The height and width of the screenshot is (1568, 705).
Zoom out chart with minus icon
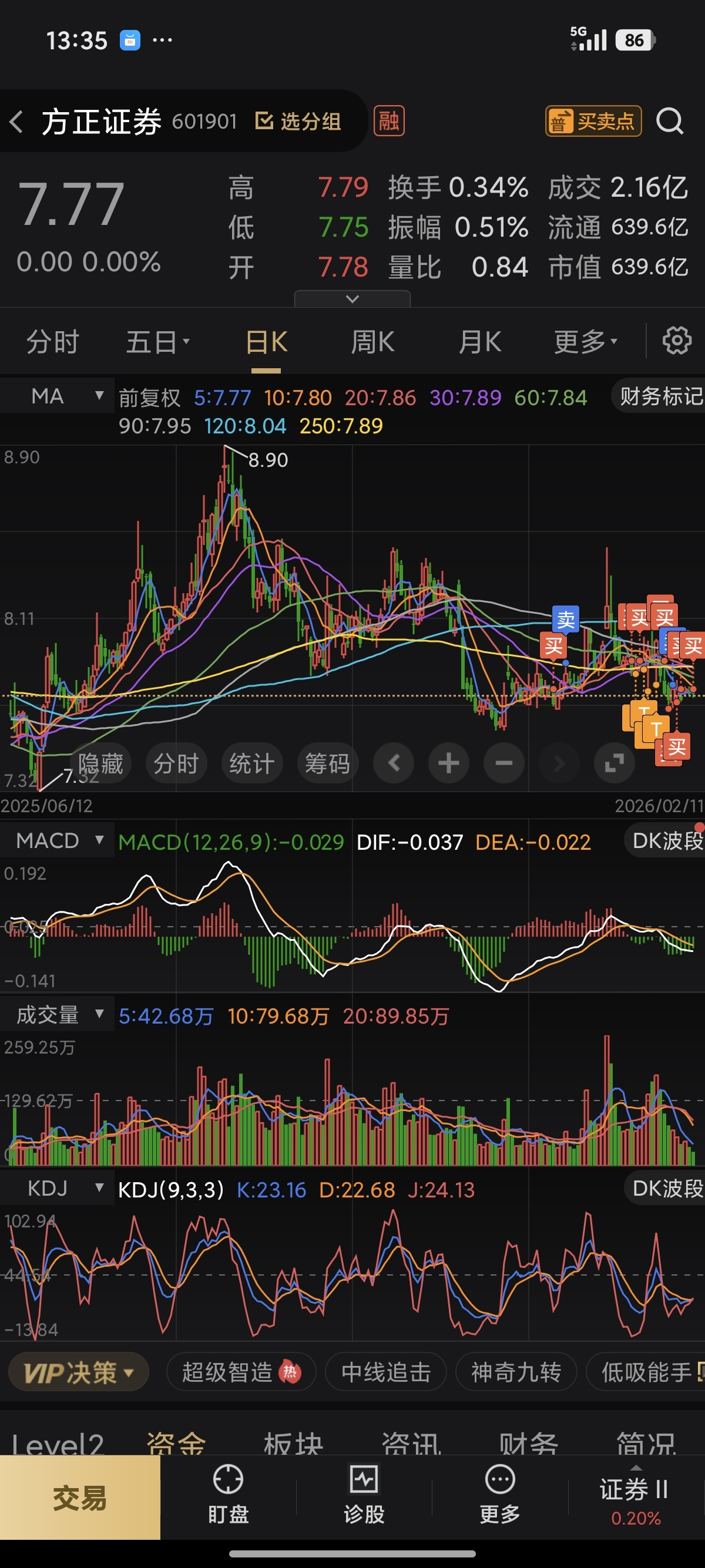[503, 763]
